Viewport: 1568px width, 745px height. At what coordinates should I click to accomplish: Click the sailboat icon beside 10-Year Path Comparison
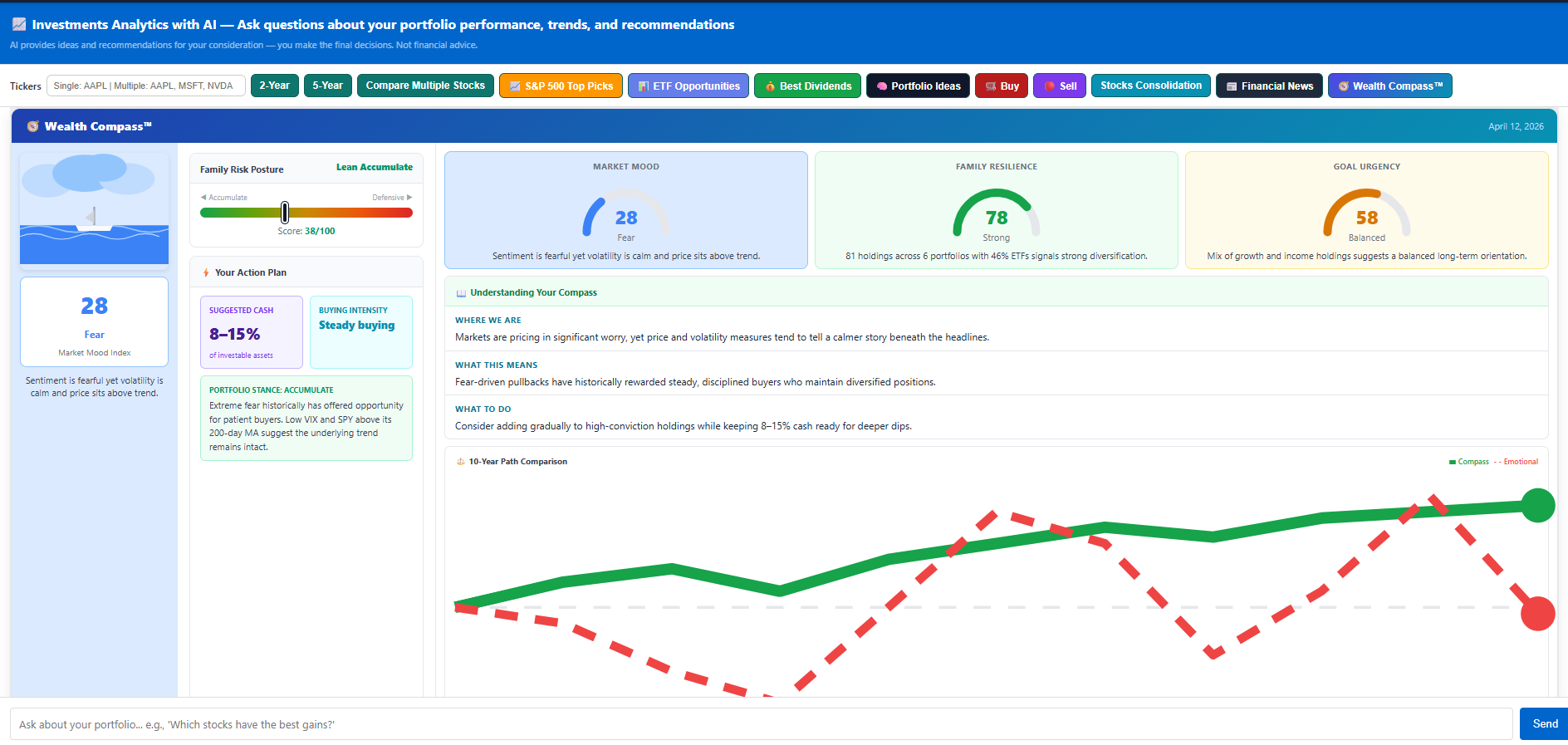click(x=461, y=462)
